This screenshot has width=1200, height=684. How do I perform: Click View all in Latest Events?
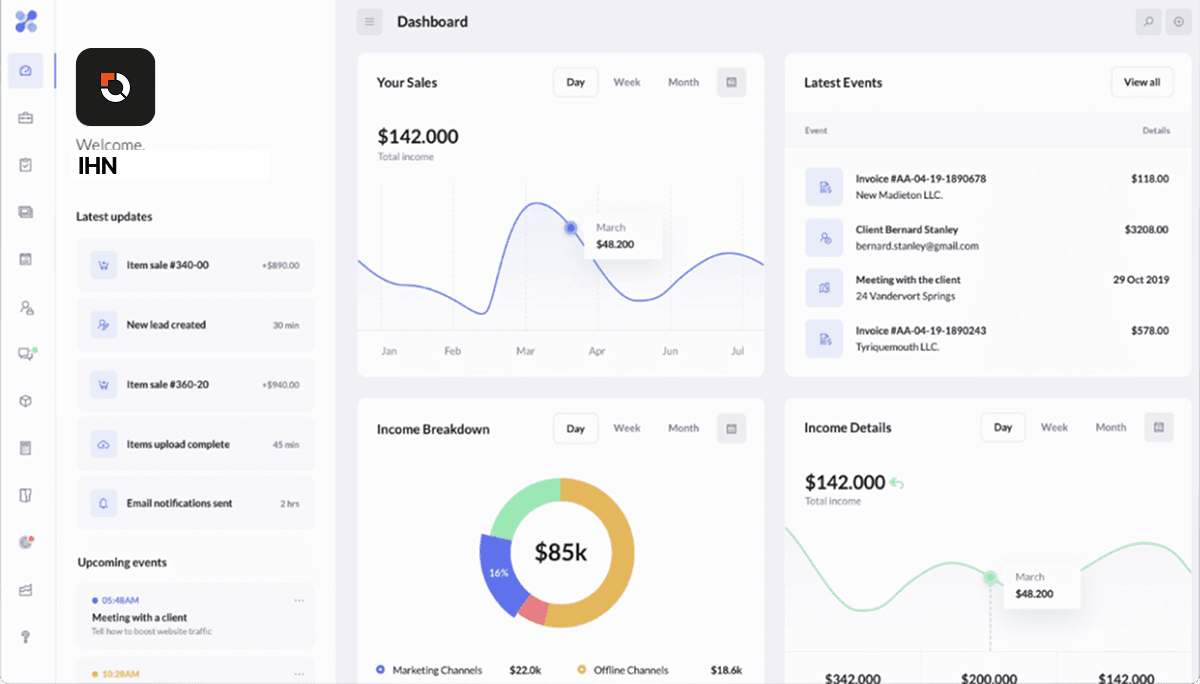coord(1141,83)
